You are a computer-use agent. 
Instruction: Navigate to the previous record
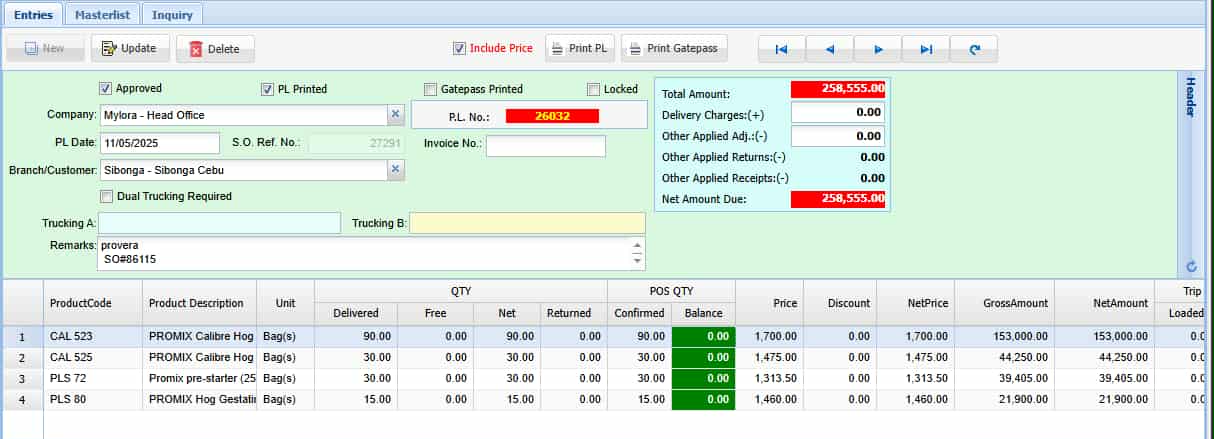(829, 49)
